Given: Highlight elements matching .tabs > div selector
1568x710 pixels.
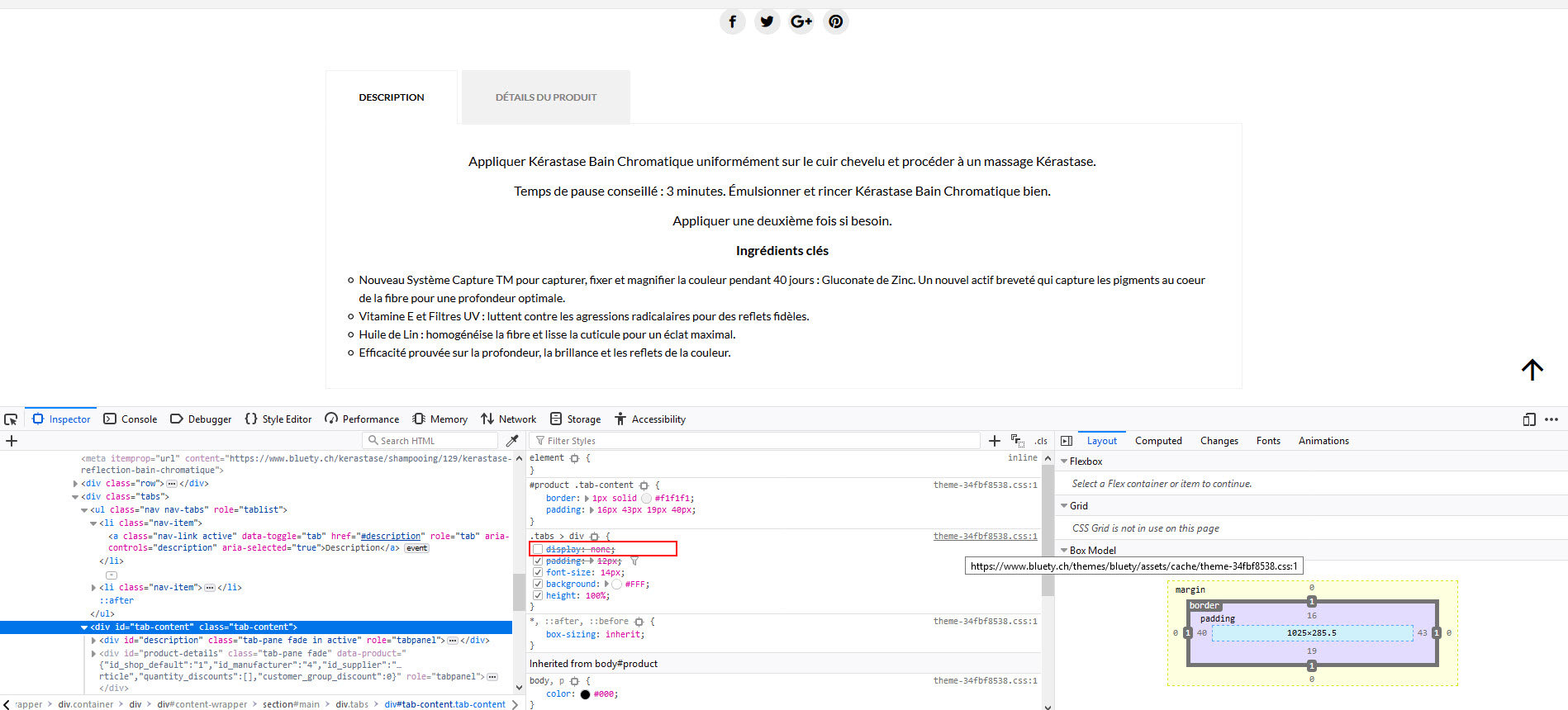Looking at the screenshot, I should click(x=594, y=537).
